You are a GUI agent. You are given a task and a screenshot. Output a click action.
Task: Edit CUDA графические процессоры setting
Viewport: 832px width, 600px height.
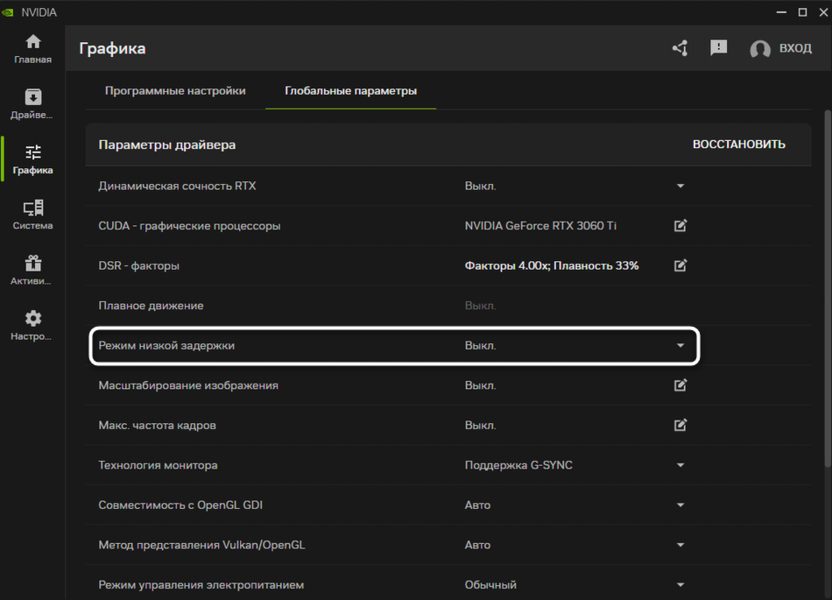680,226
